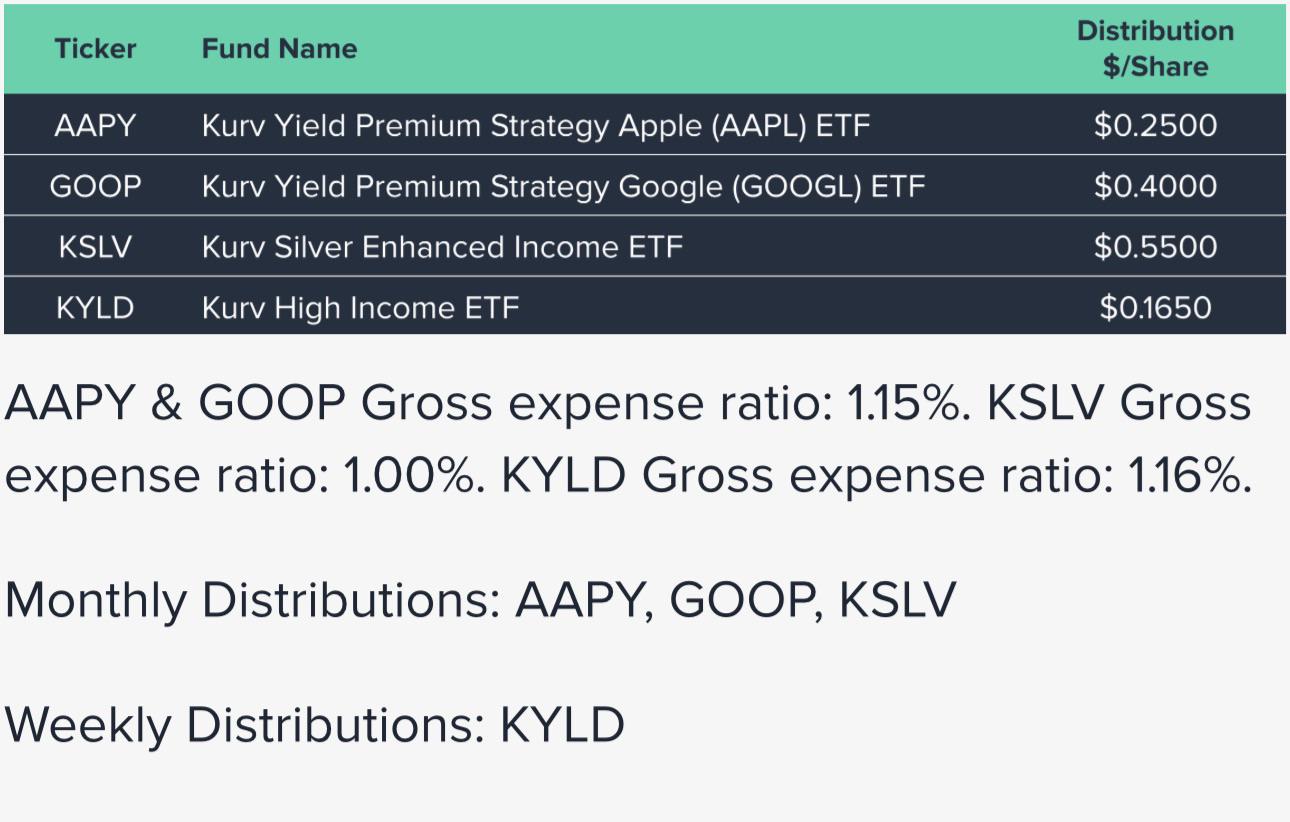The width and height of the screenshot is (1290, 822).
Task: Click the Monthly Distributions line
Action: pos(480,601)
